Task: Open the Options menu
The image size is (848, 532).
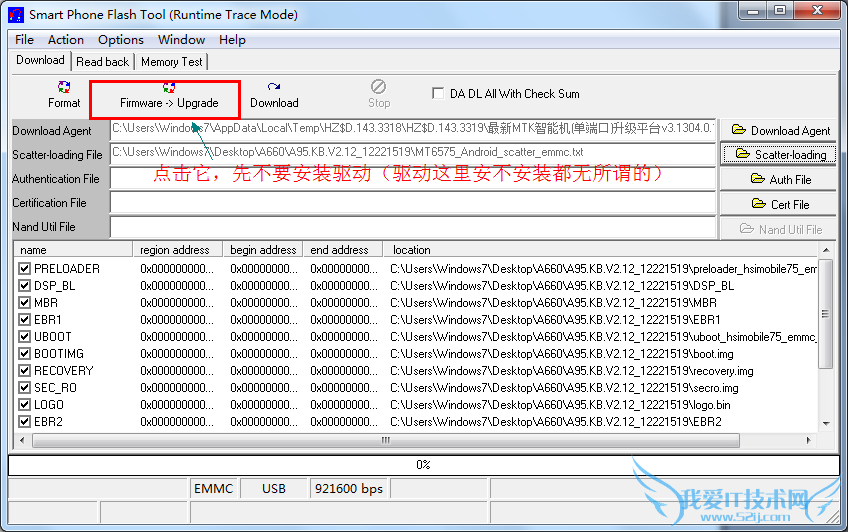Action: [121, 39]
